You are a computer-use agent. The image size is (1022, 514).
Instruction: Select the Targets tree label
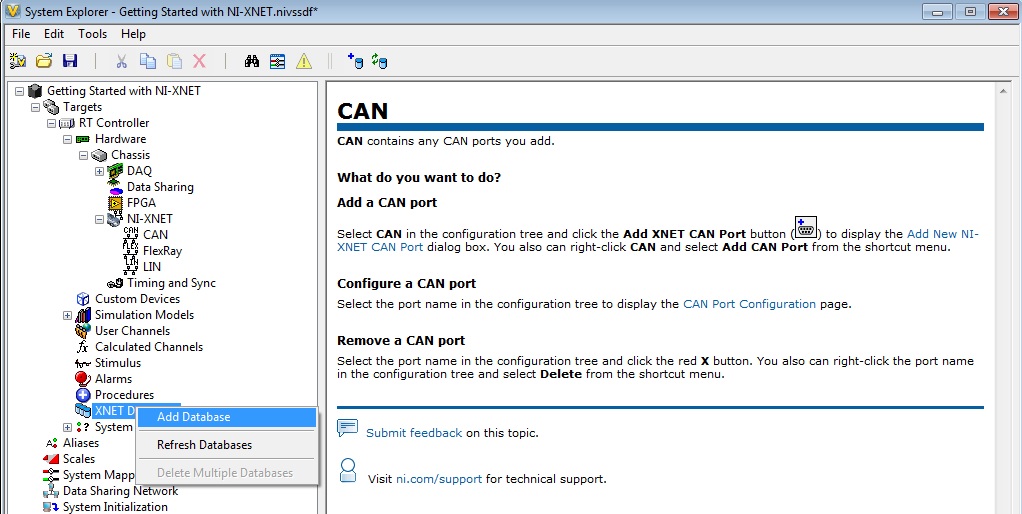82,107
